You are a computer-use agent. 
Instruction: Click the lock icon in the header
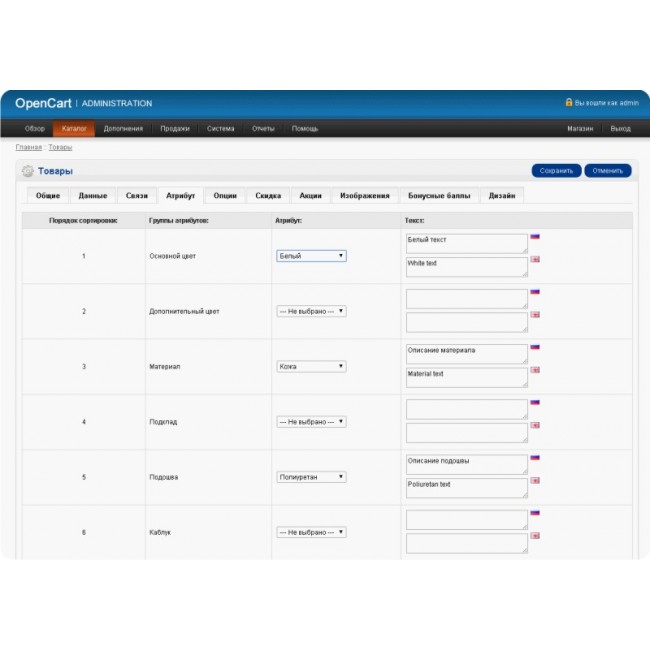coord(569,103)
